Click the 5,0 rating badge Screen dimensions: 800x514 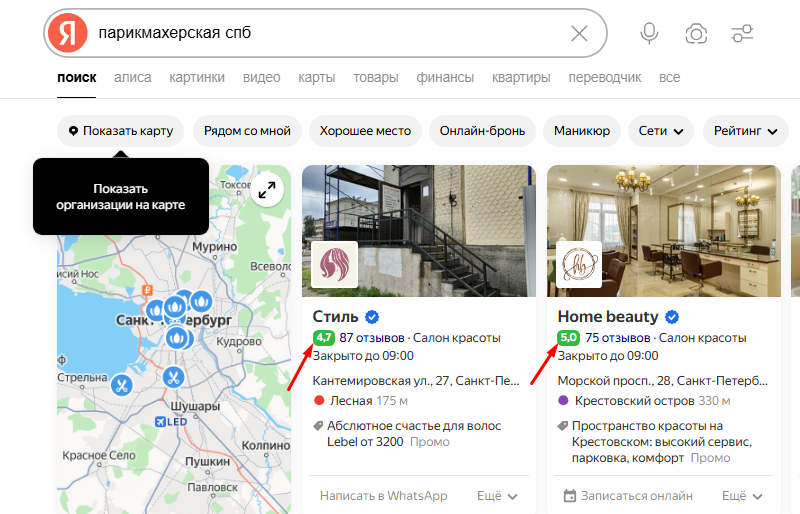(x=568, y=338)
